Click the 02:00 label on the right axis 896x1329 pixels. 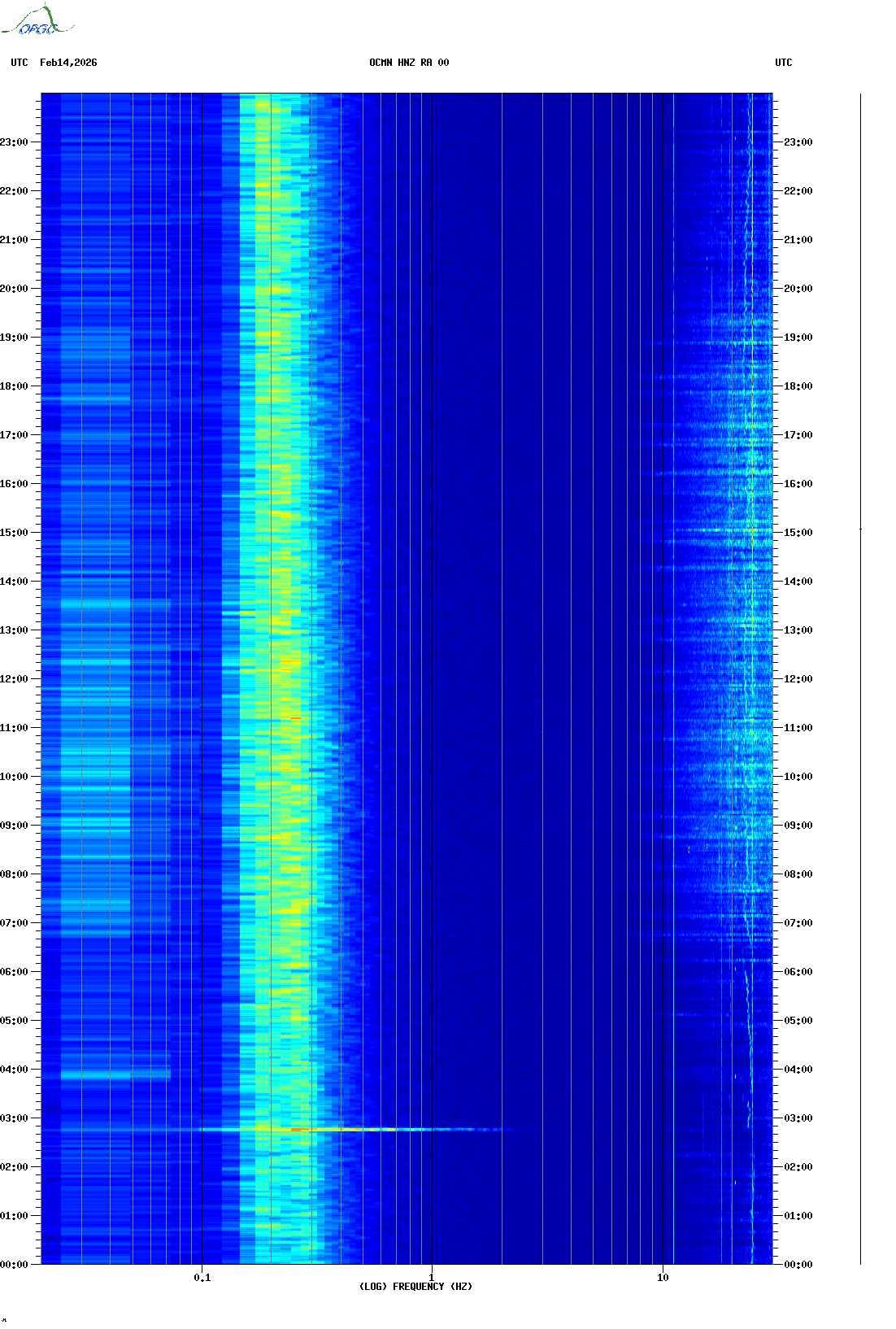coord(798,1167)
